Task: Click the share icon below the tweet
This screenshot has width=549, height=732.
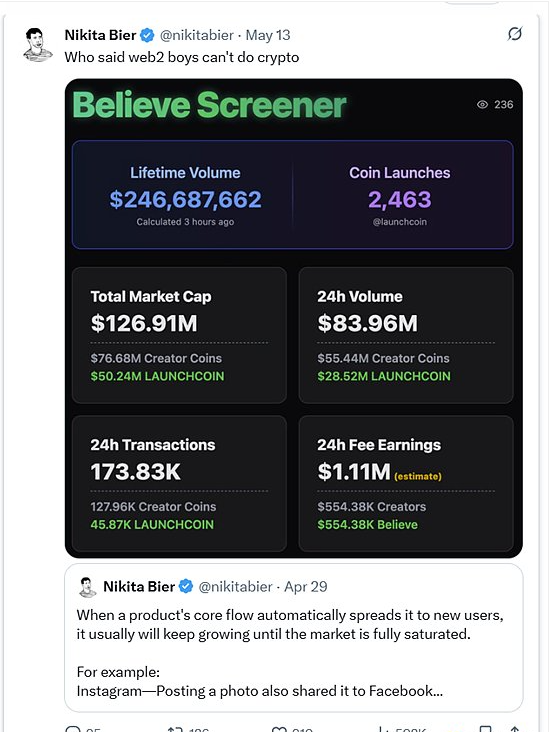Action: click(x=515, y=729)
